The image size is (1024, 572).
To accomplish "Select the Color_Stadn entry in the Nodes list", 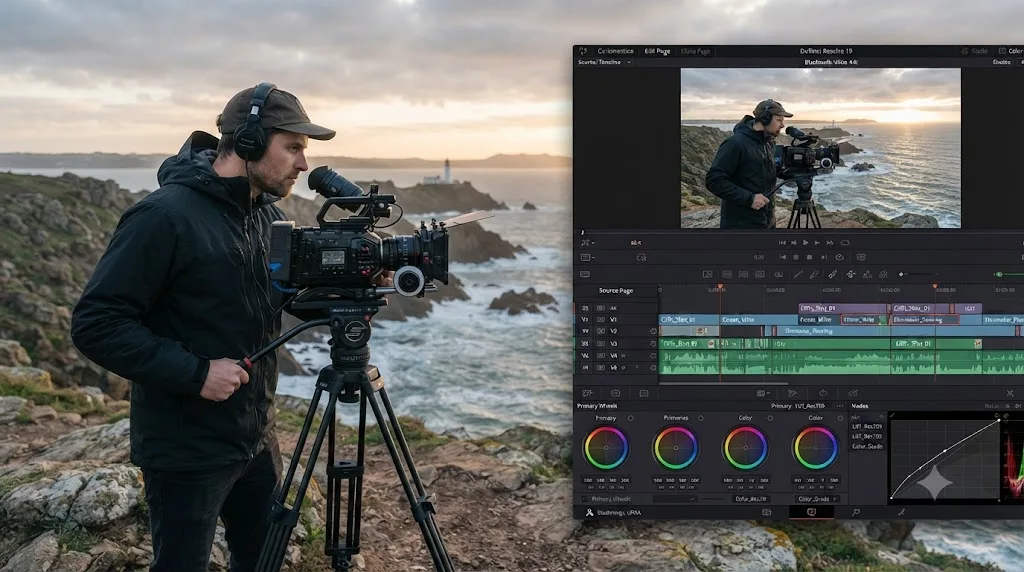I will [x=867, y=447].
